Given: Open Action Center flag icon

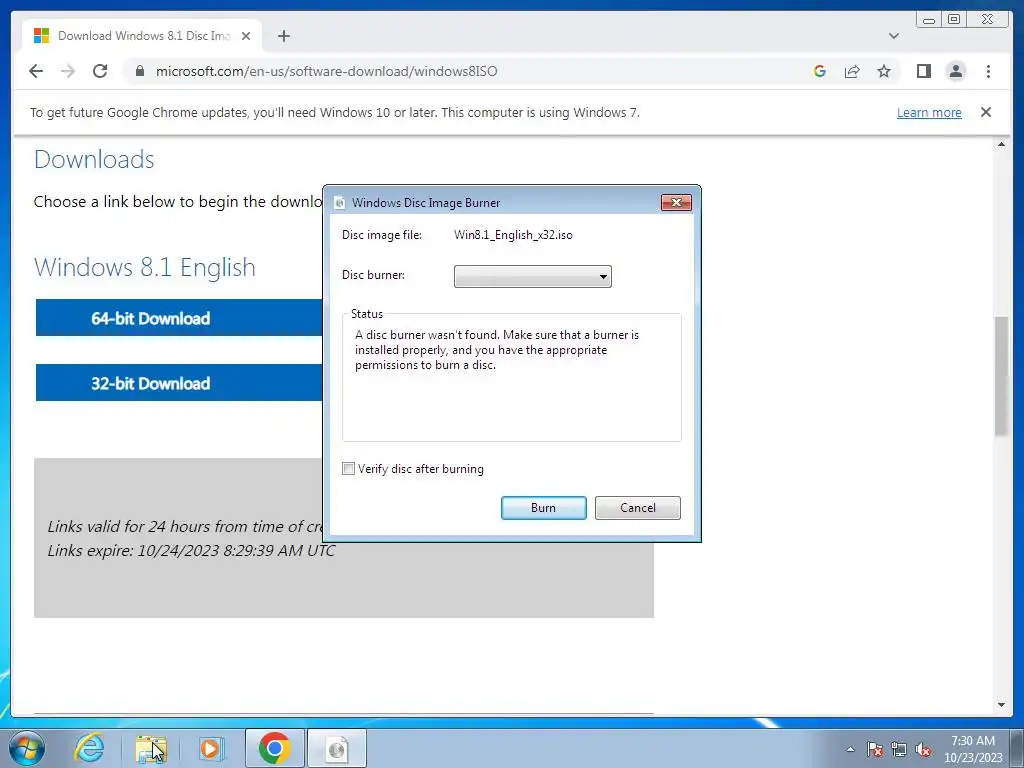Looking at the screenshot, I should point(875,749).
